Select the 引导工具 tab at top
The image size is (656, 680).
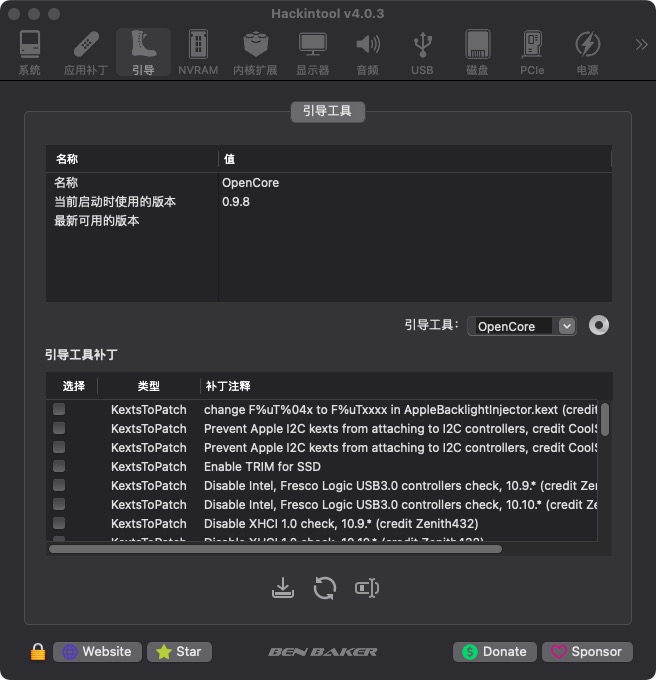click(x=327, y=111)
